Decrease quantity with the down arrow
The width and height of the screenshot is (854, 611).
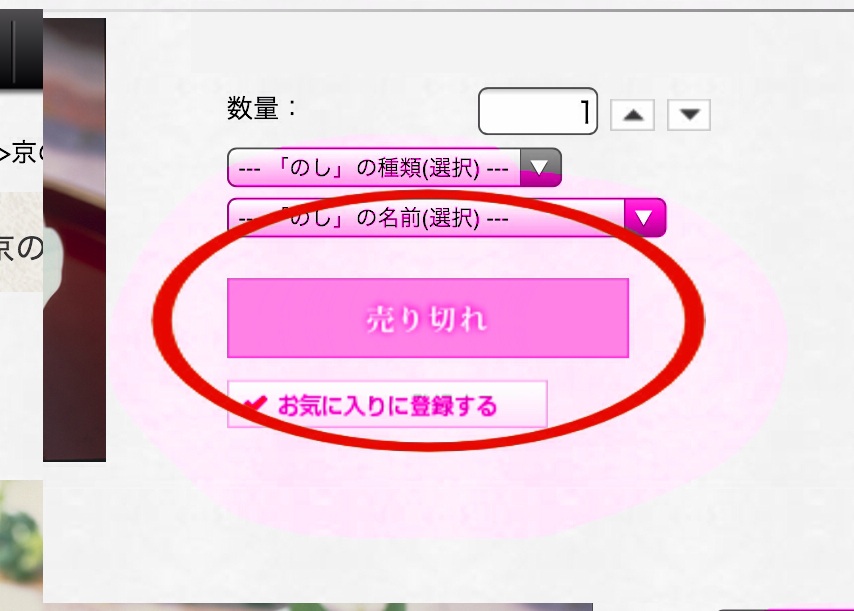tap(689, 115)
